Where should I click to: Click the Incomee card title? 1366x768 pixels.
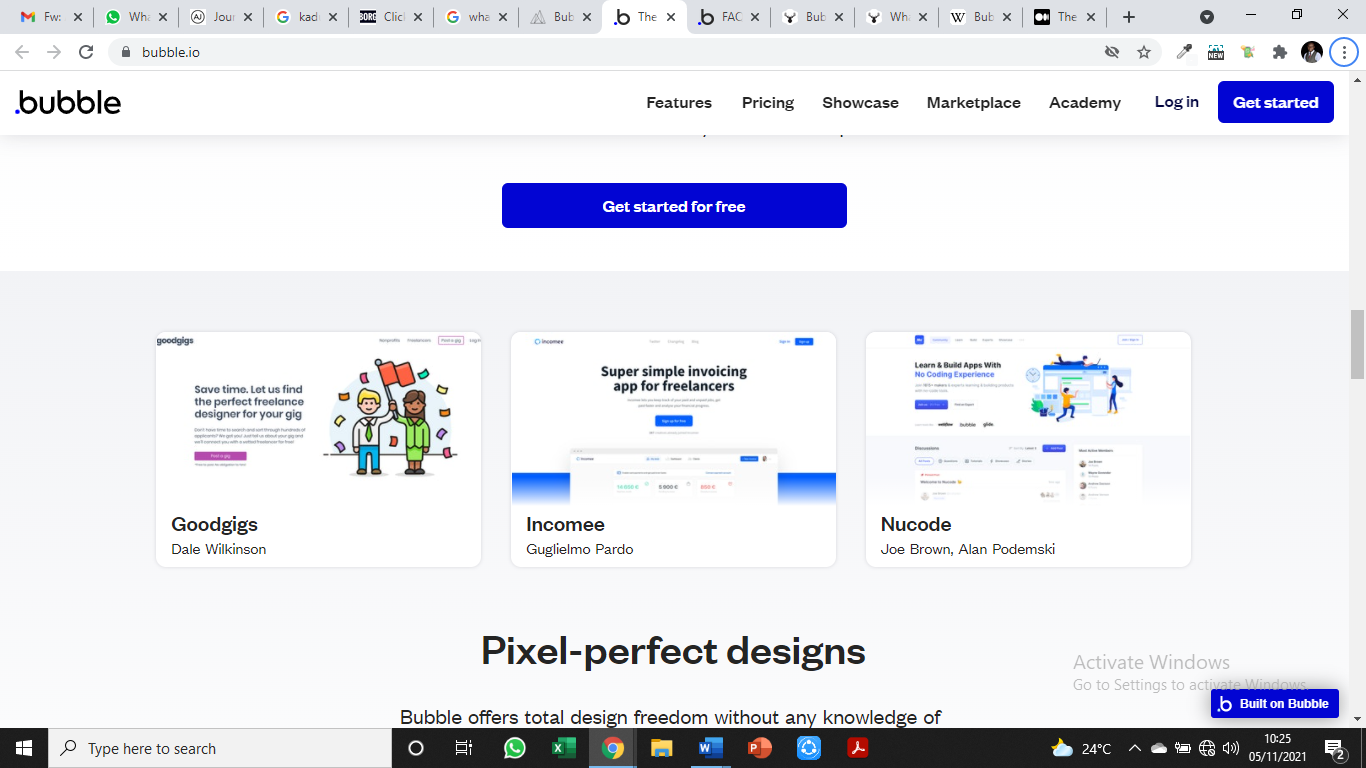[565, 524]
